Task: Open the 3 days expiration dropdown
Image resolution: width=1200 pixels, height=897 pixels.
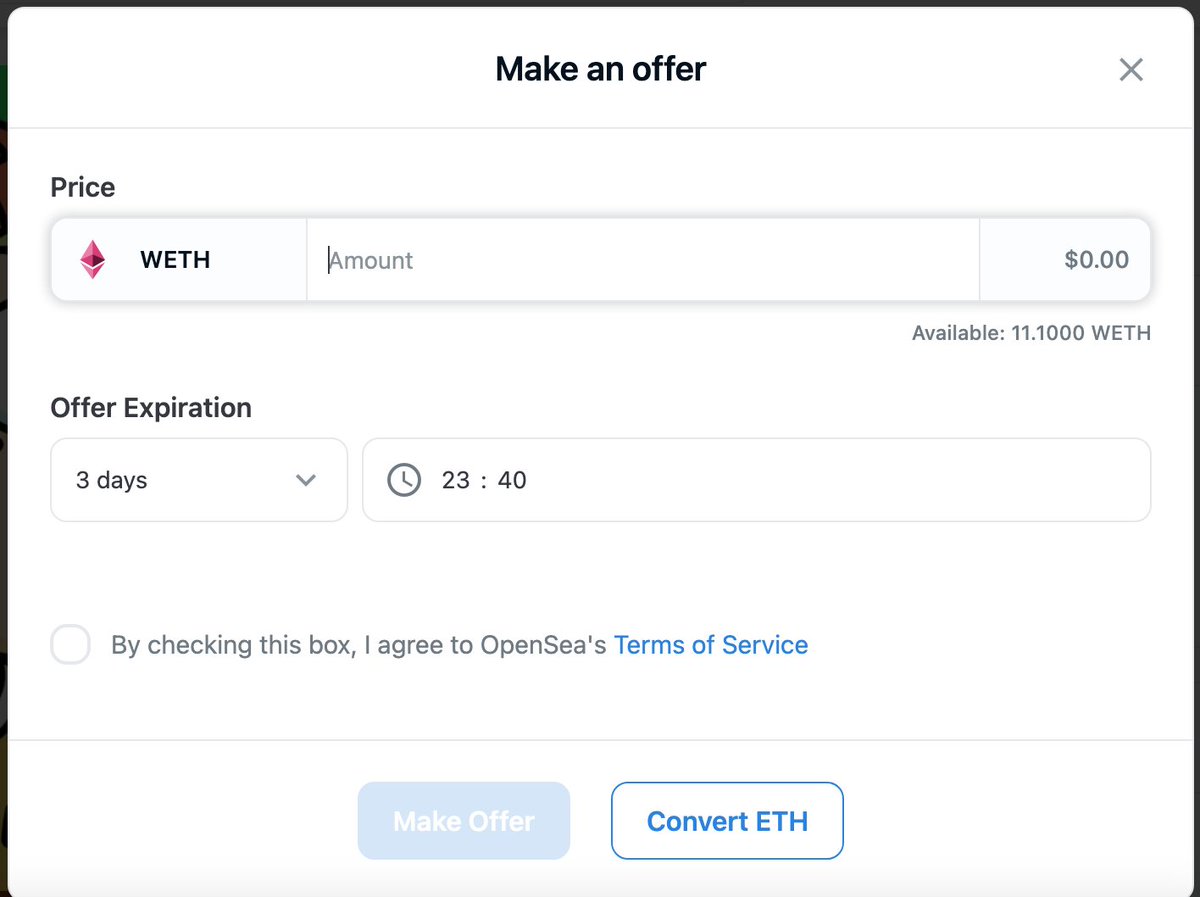Action: 199,480
